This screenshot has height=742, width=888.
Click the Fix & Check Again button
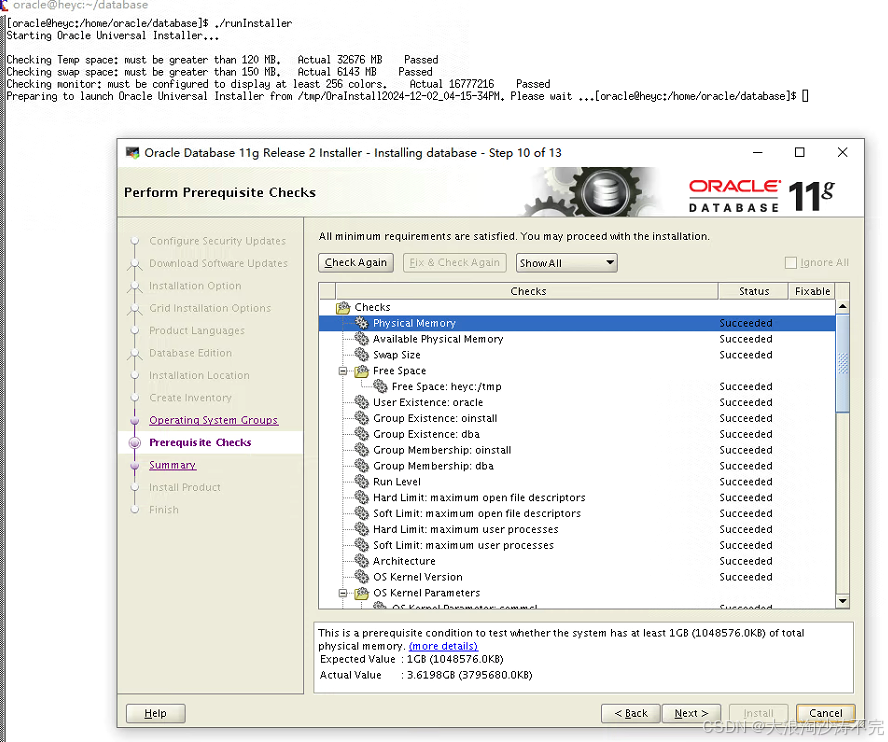click(454, 263)
